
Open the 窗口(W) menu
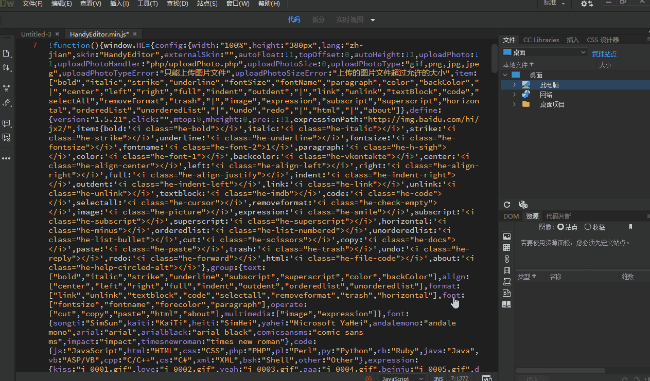pos(238,4)
